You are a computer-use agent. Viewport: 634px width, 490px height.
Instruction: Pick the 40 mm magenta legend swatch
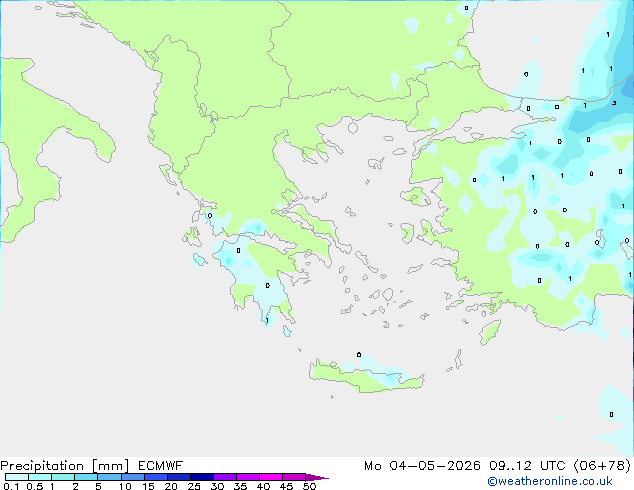coord(271,477)
